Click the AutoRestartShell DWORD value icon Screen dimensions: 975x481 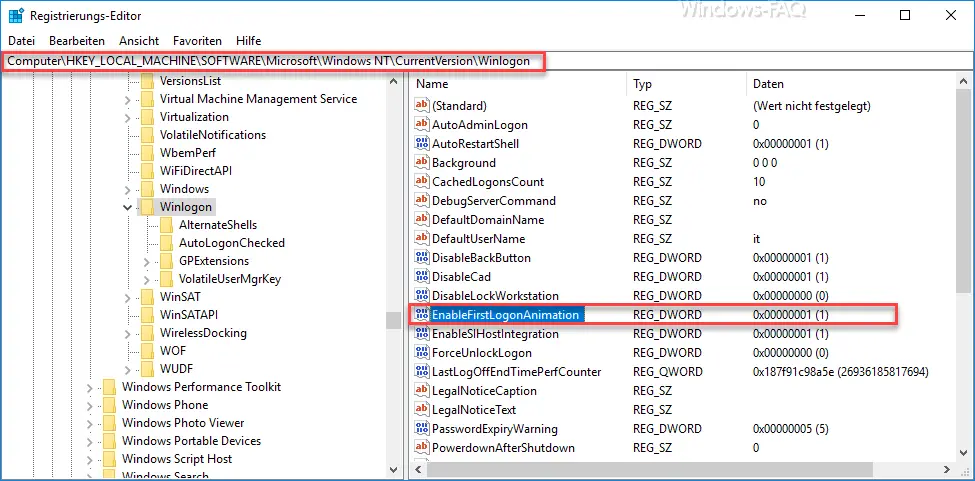coord(422,144)
